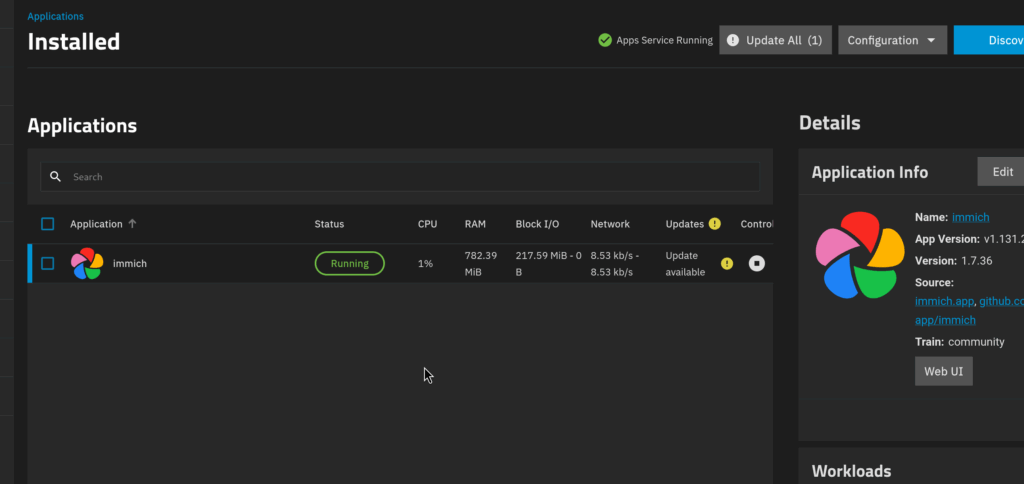Focus the applications Search field
Viewport: 1024px width, 484px height.
coord(400,177)
